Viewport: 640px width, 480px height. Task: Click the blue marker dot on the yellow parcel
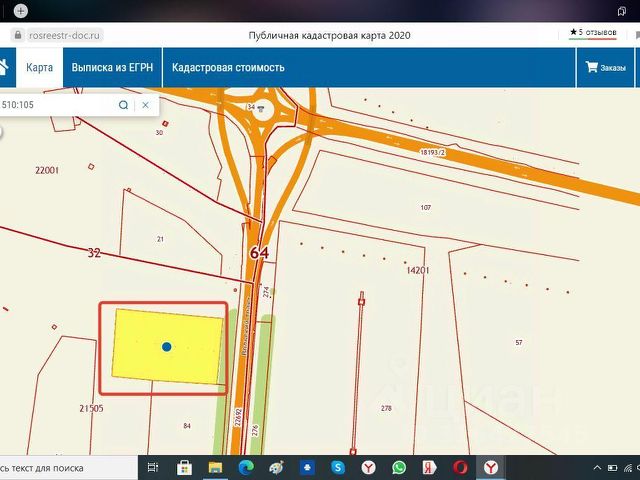167,347
